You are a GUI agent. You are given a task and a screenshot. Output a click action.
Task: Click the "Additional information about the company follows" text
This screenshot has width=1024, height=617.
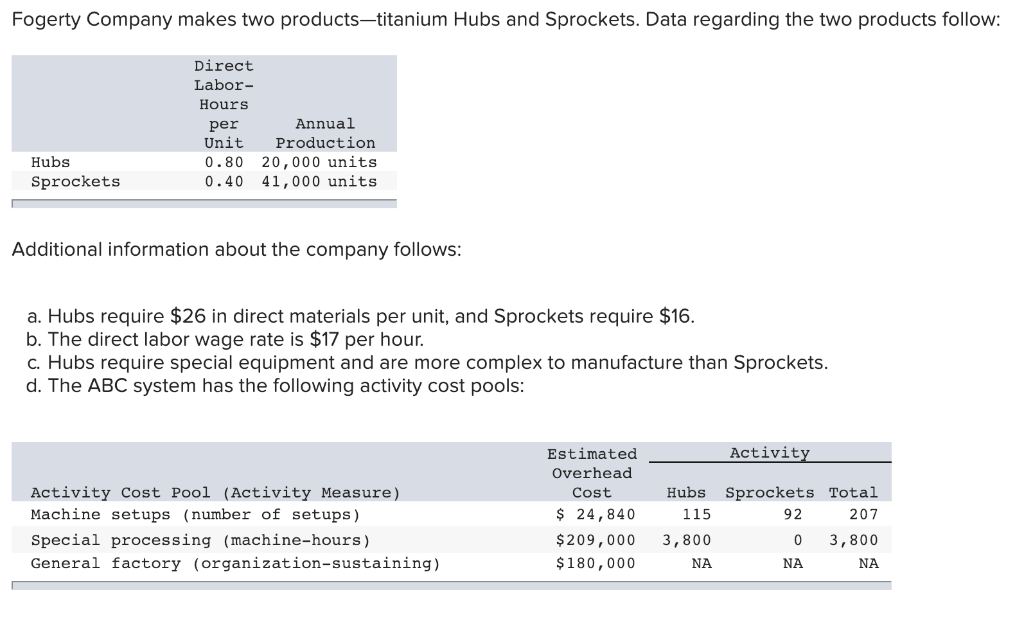point(236,249)
